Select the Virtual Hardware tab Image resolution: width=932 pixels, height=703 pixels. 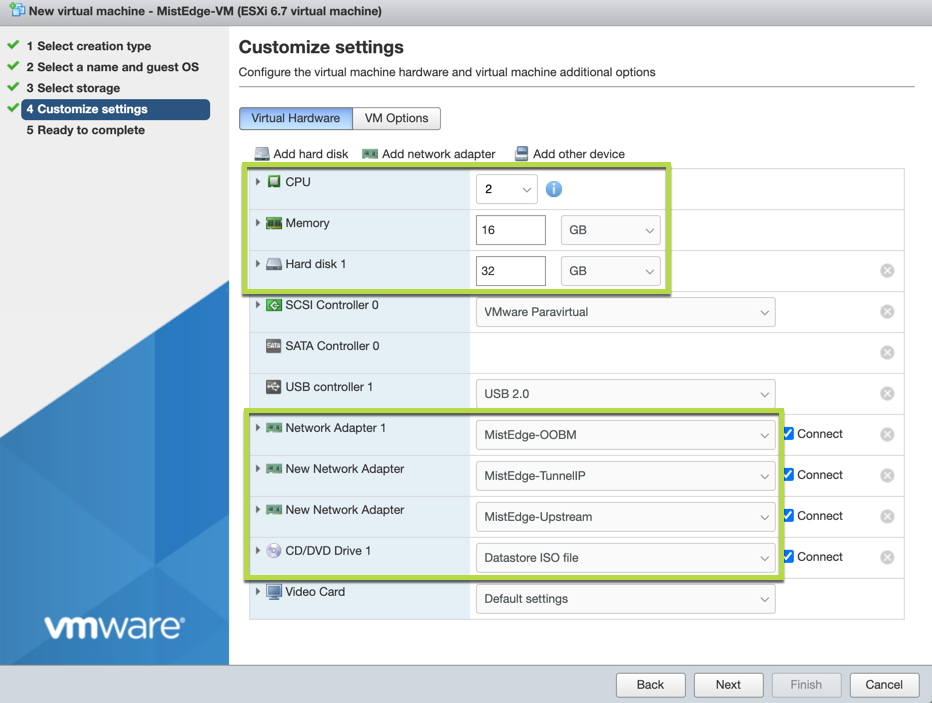[295, 118]
